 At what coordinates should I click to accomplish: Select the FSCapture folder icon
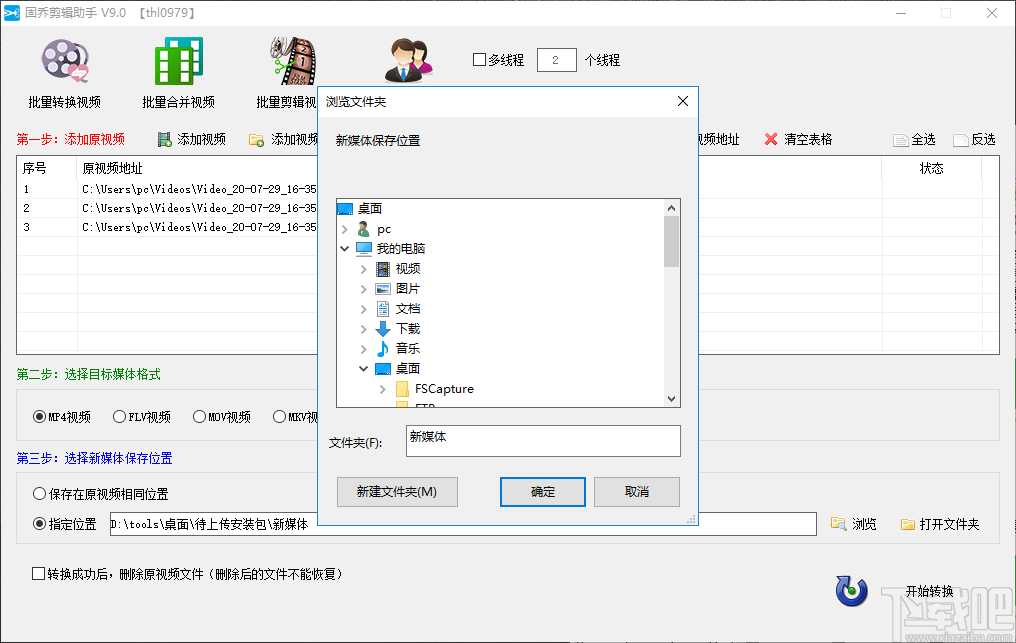pos(402,389)
